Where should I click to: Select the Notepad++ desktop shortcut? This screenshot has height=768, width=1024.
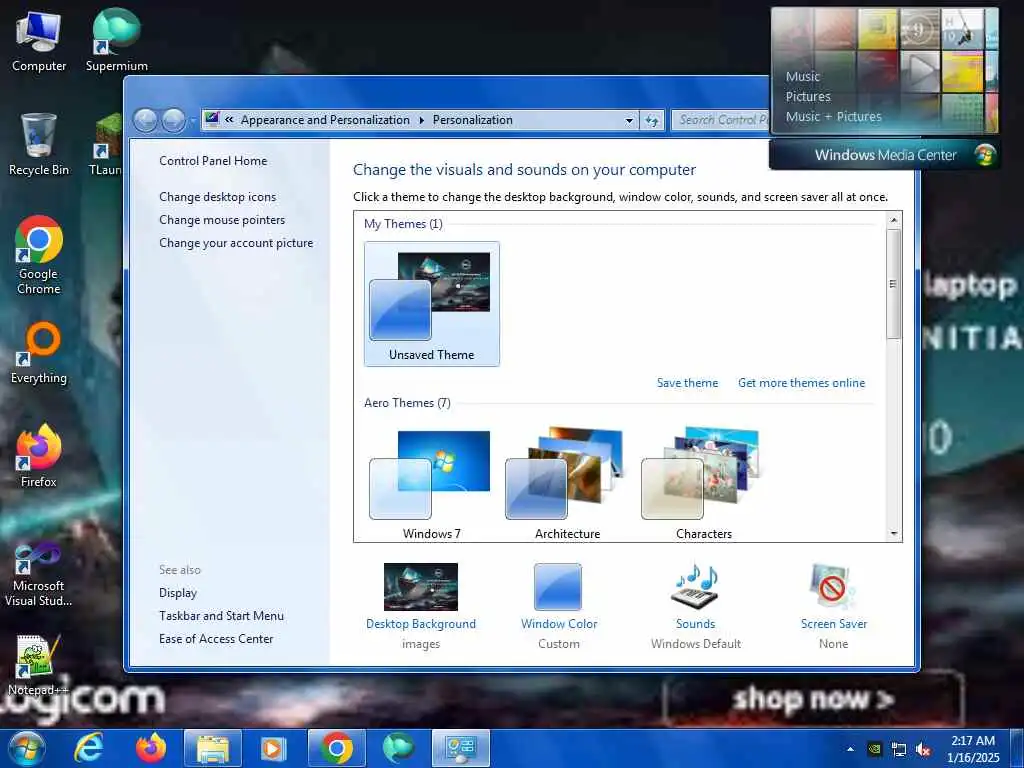pos(39,665)
